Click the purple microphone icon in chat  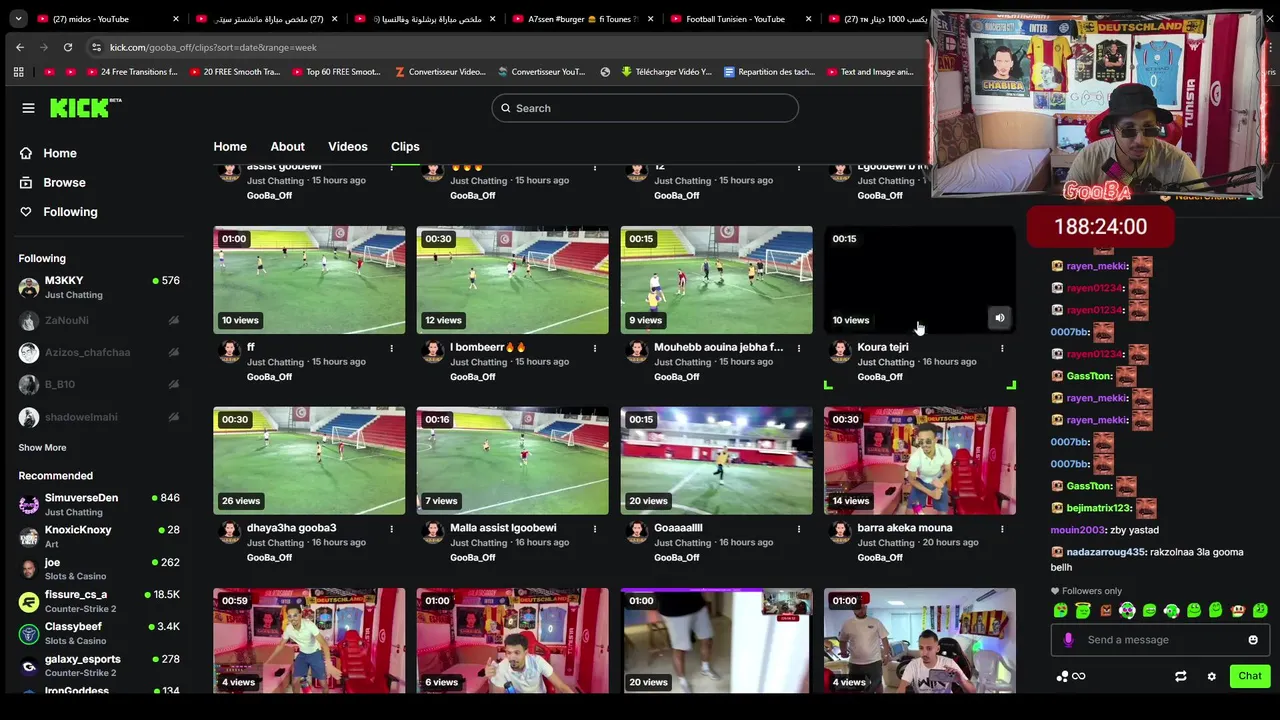pyautogui.click(x=1068, y=640)
